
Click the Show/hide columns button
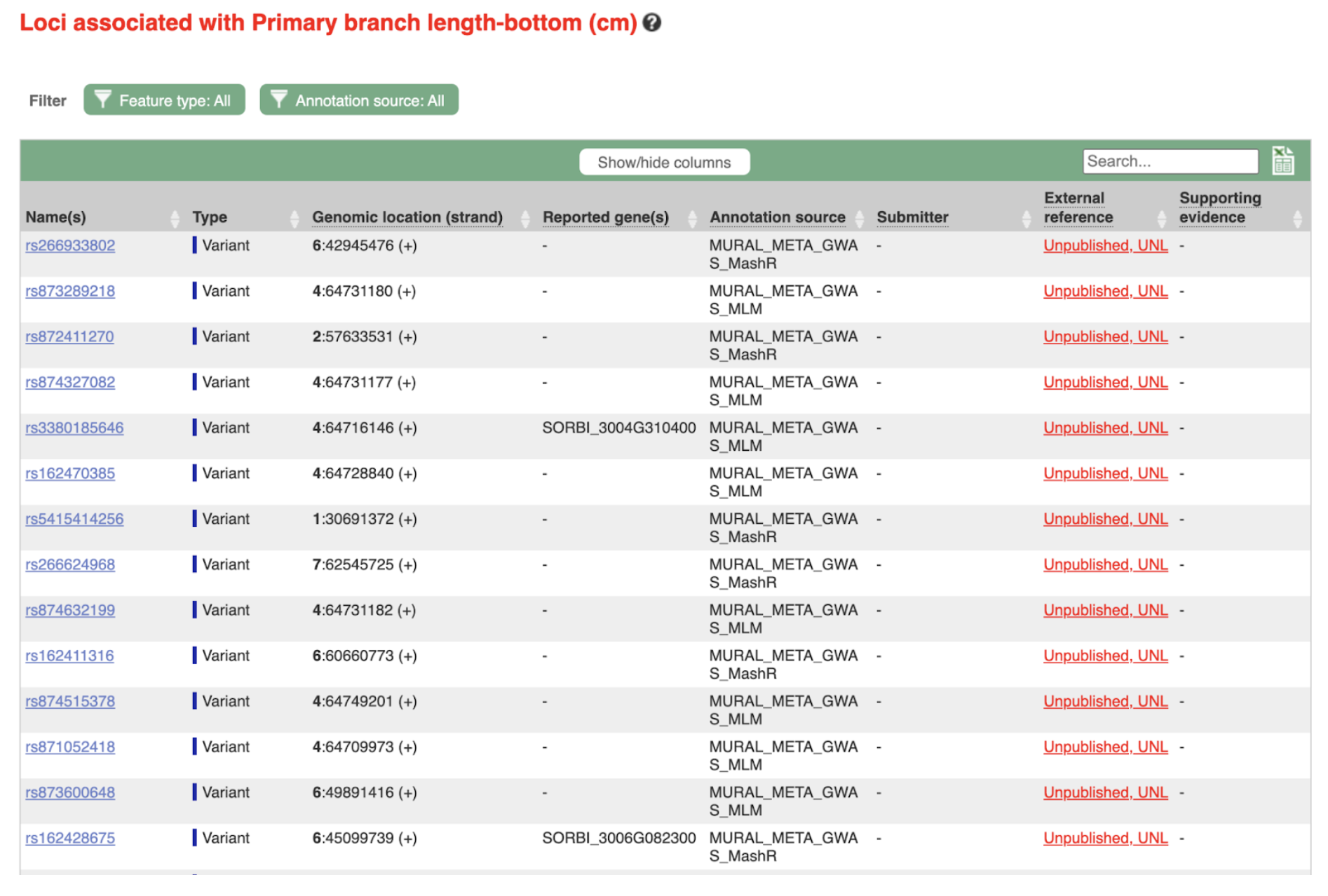pyautogui.click(x=664, y=162)
